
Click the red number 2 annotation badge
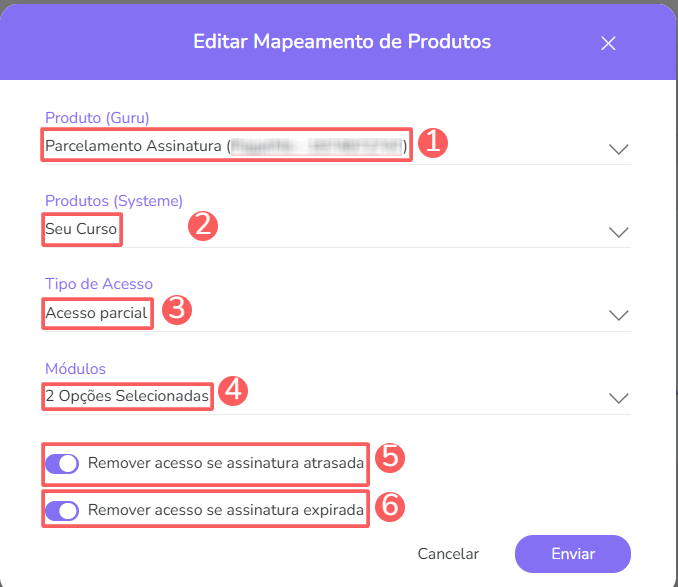pyautogui.click(x=204, y=225)
